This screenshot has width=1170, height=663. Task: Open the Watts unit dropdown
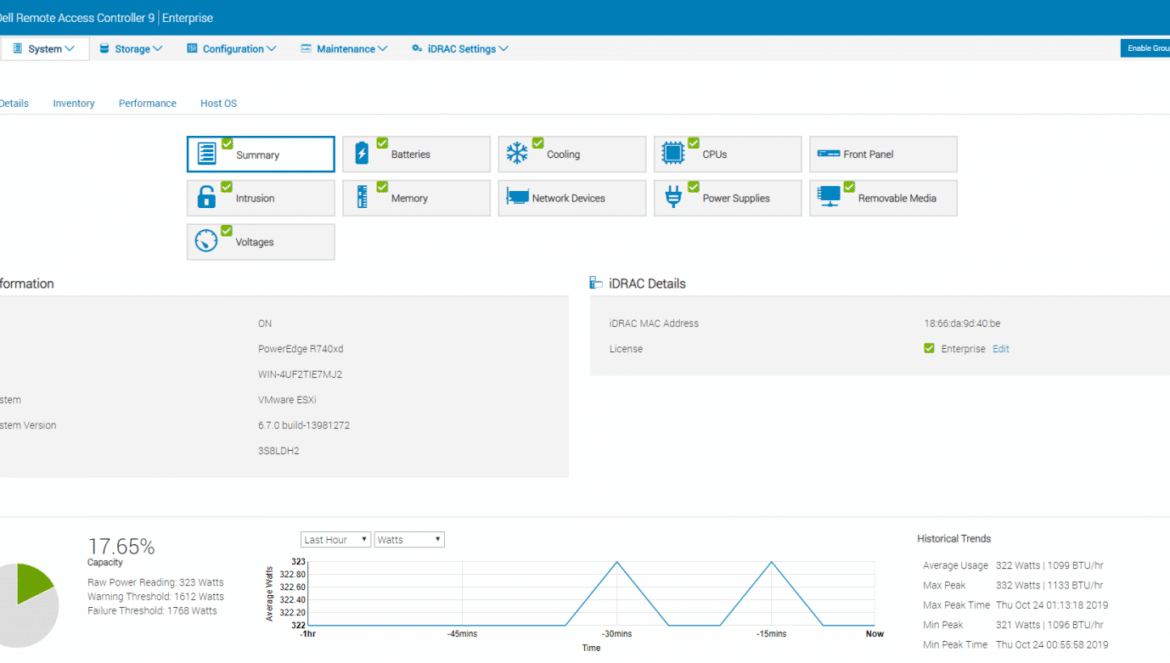pyautogui.click(x=409, y=539)
